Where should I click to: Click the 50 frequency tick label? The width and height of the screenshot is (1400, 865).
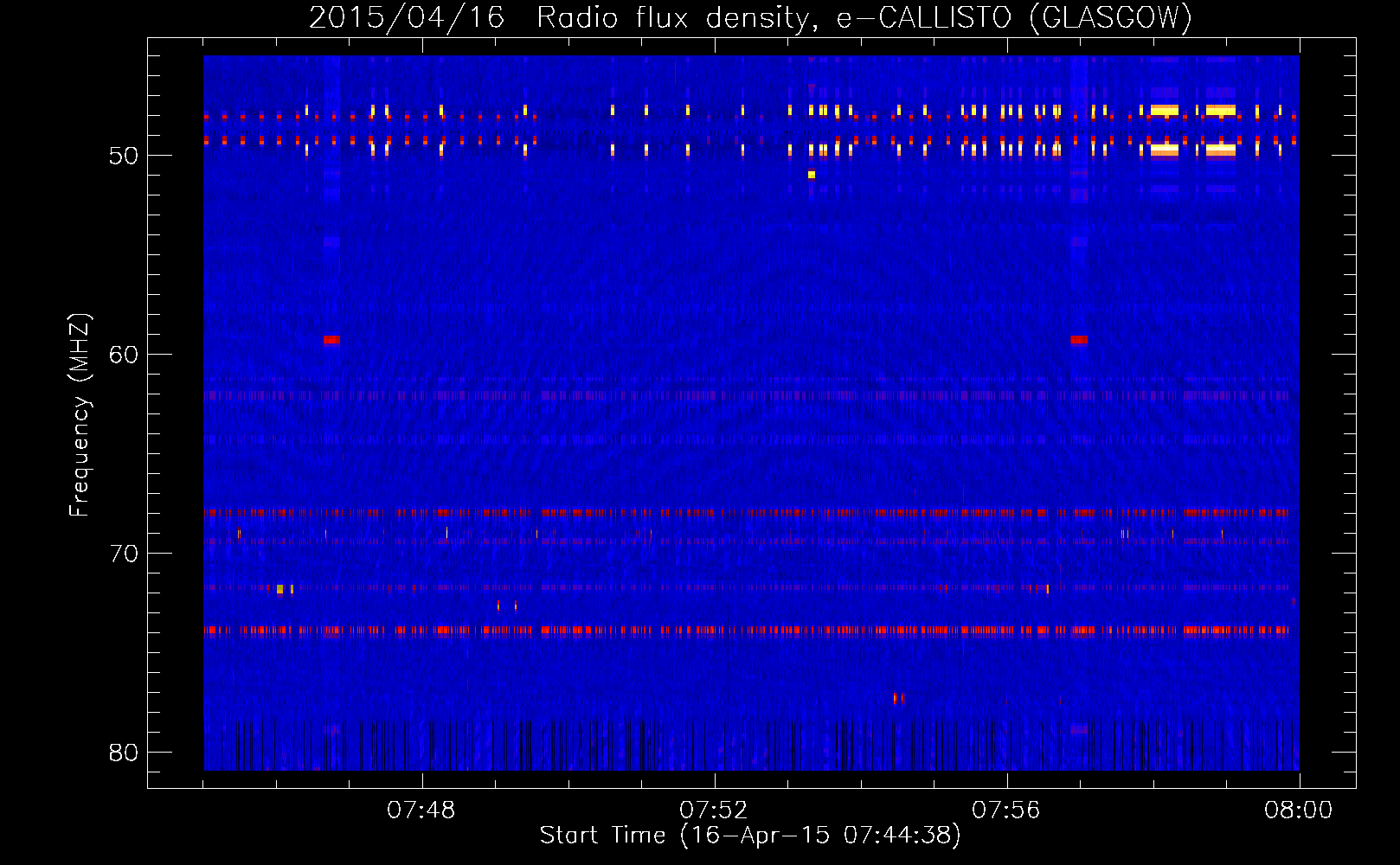124,156
